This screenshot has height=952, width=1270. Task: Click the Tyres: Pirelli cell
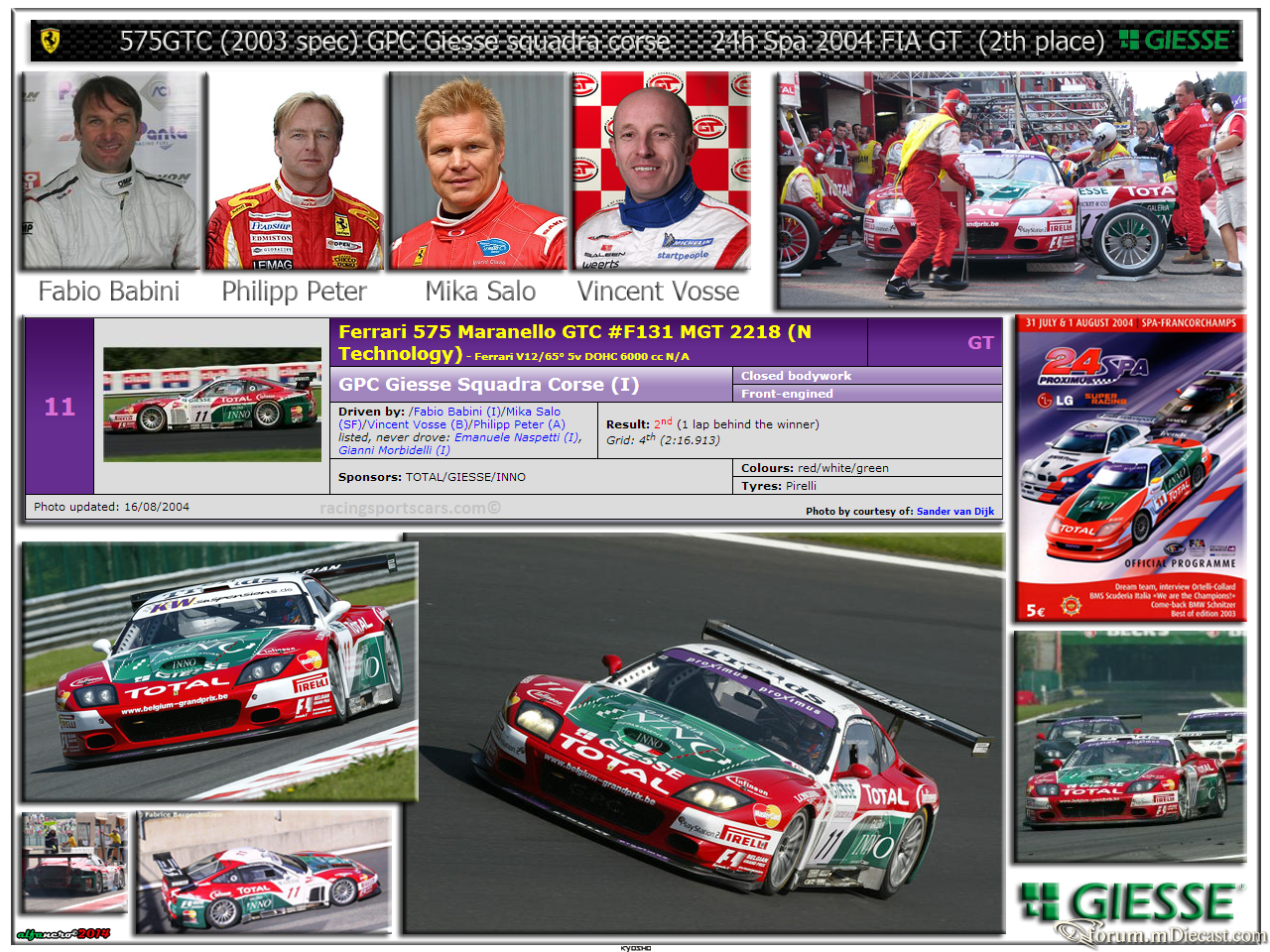[x=868, y=486]
